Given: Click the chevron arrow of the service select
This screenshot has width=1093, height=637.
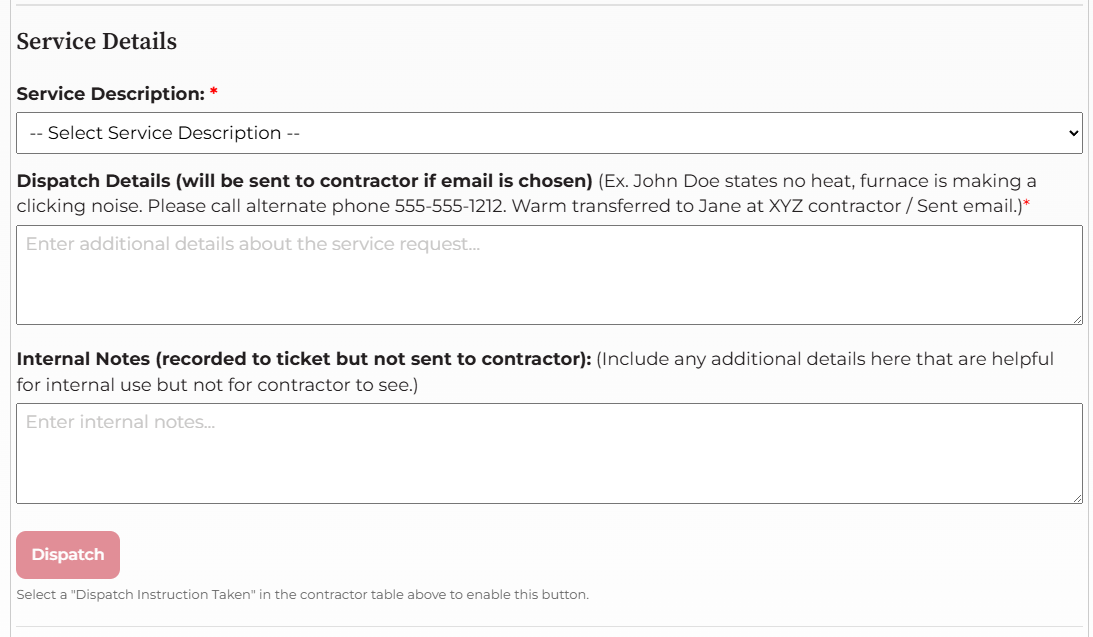Looking at the screenshot, I should 1073,133.
